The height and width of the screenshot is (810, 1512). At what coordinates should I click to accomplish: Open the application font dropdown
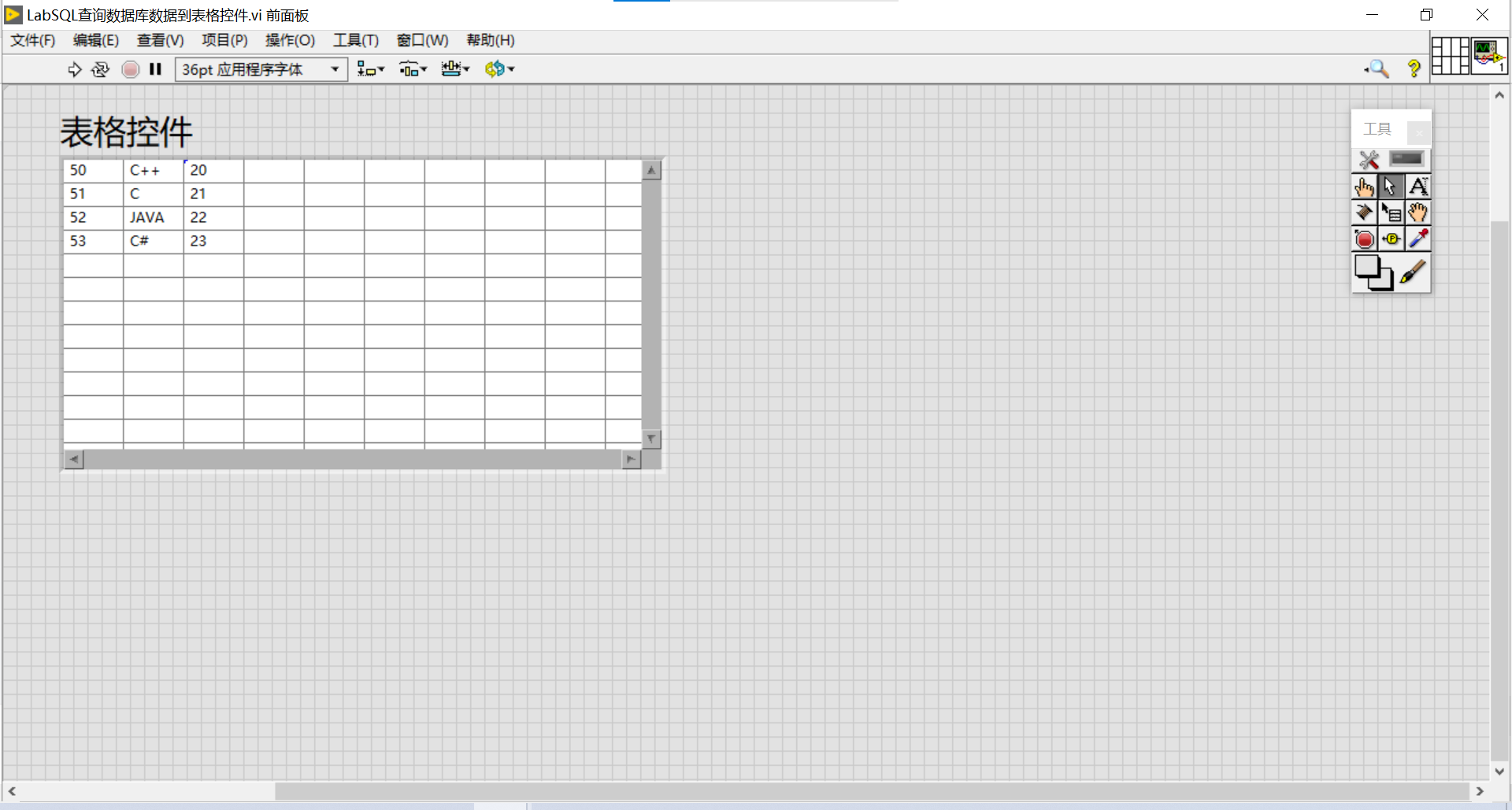tap(334, 69)
